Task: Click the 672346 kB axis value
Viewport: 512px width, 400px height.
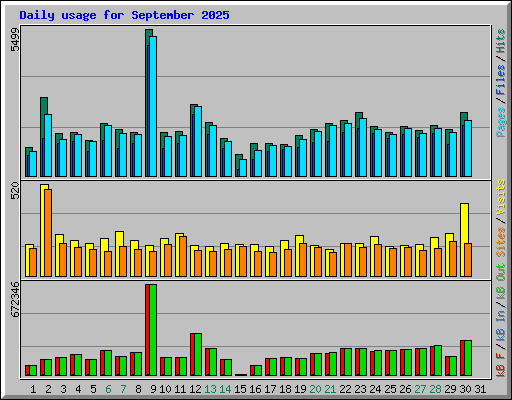Action: 15,299
